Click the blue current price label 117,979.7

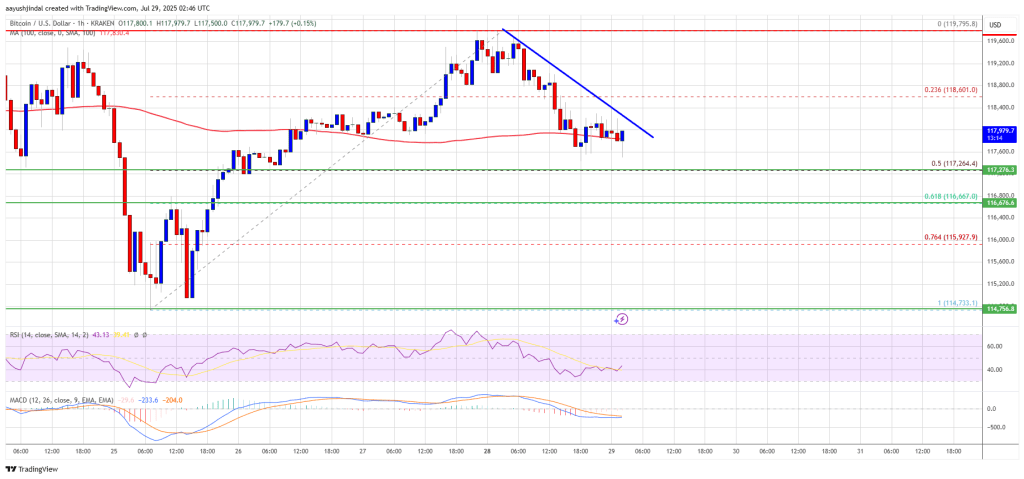coord(1002,129)
